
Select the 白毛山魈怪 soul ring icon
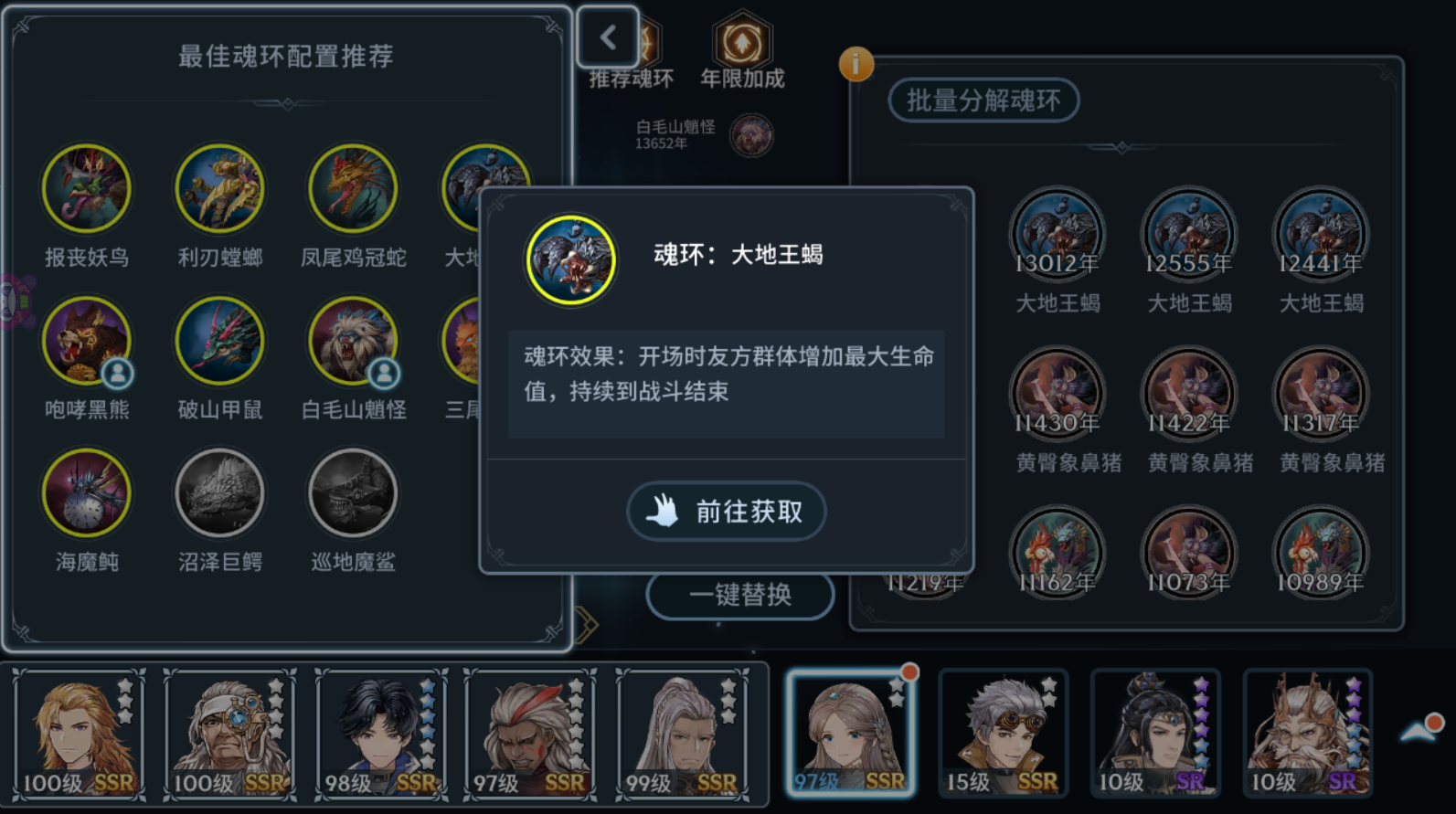coord(353,341)
